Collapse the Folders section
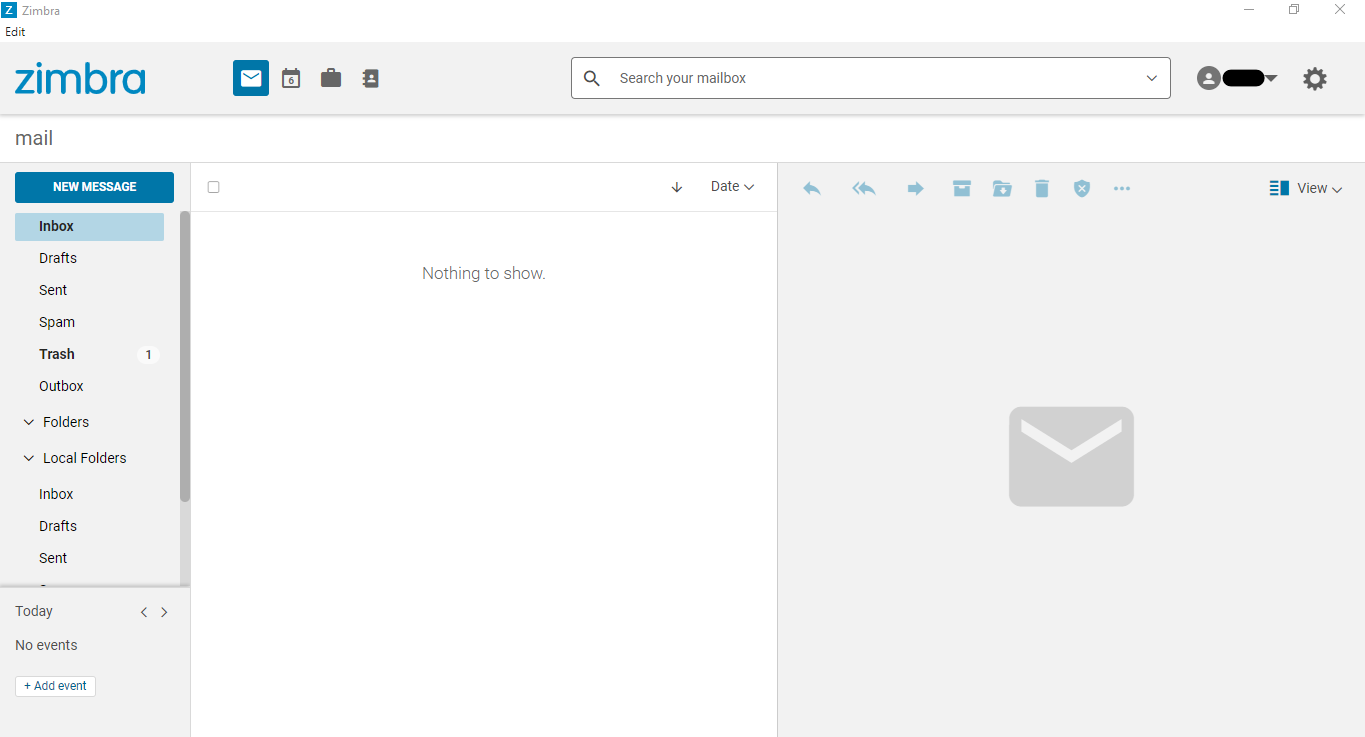 pyautogui.click(x=28, y=421)
